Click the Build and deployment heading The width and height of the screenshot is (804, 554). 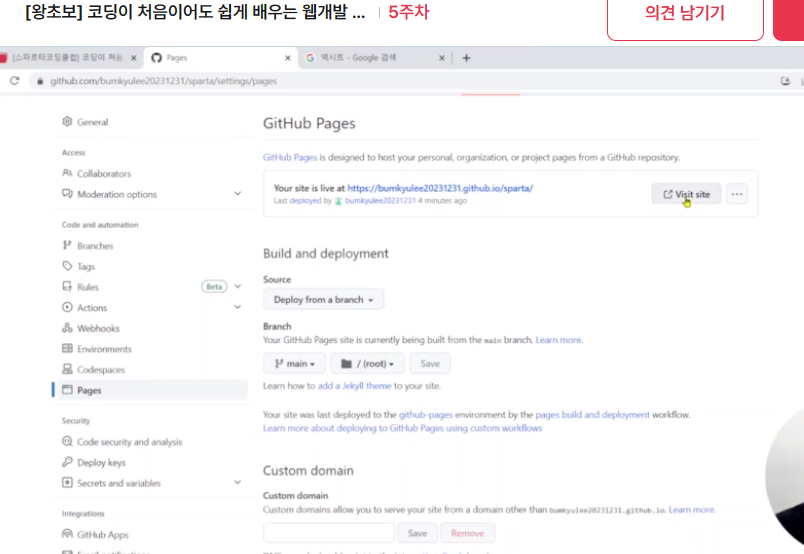[326, 253]
